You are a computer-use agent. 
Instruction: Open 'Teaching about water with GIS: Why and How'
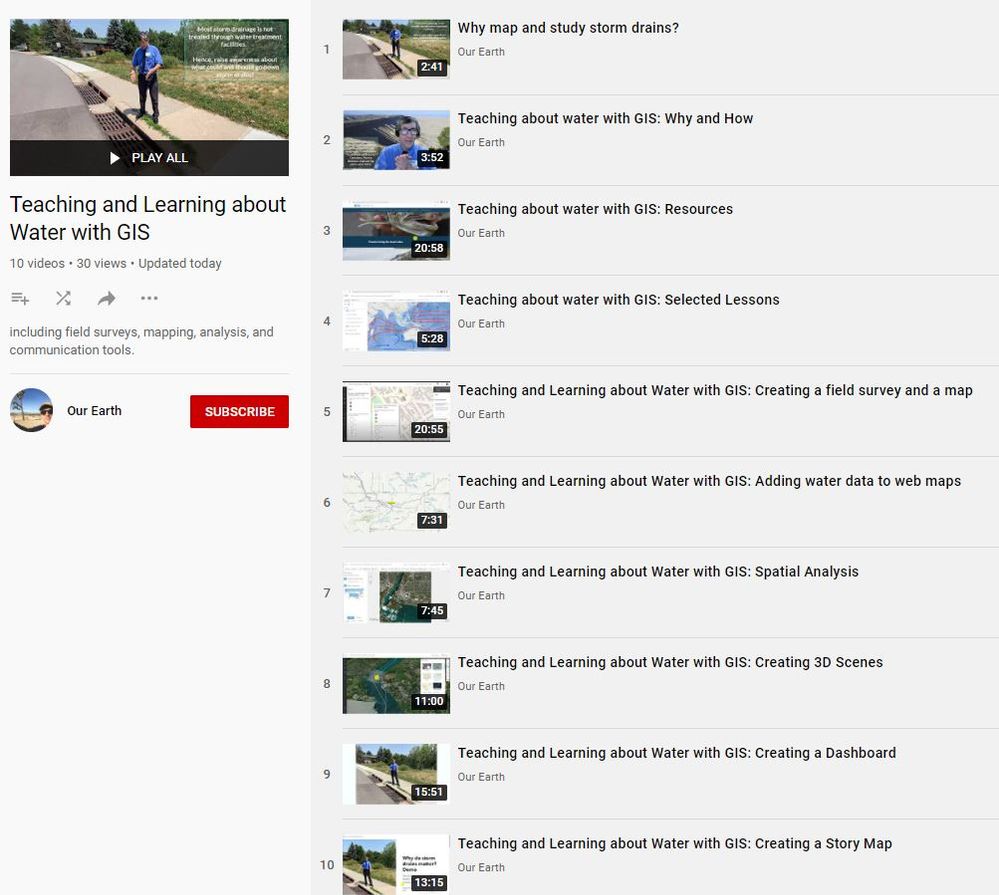pyautogui.click(x=605, y=118)
